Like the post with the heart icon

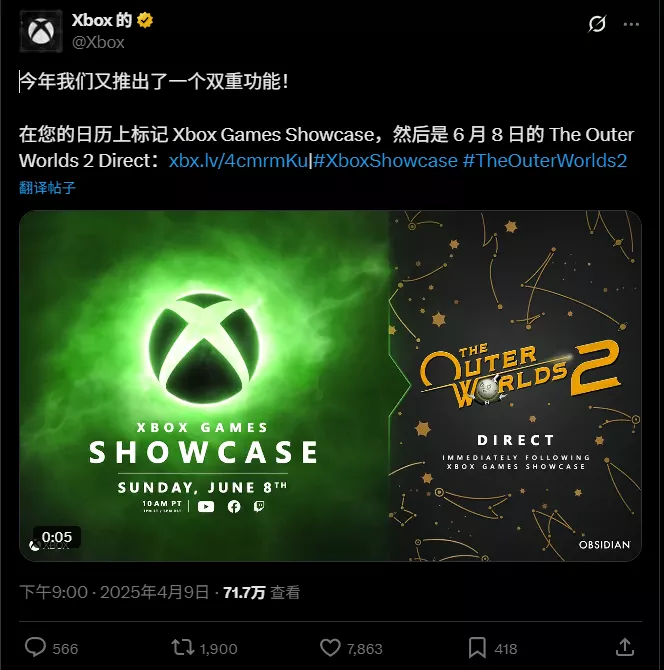pos(330,647)
